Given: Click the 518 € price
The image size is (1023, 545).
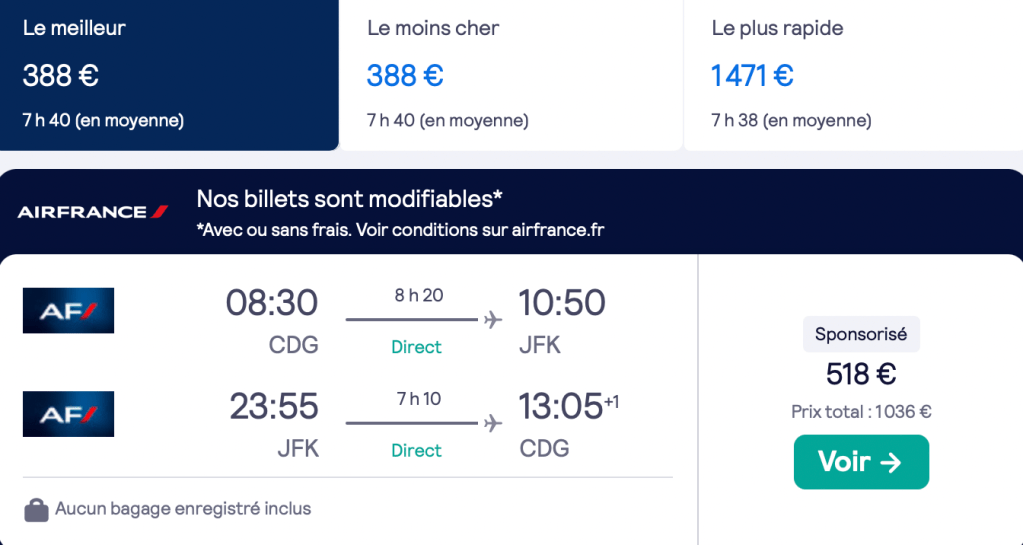Looking at the screenshot, I should point(861,374).
